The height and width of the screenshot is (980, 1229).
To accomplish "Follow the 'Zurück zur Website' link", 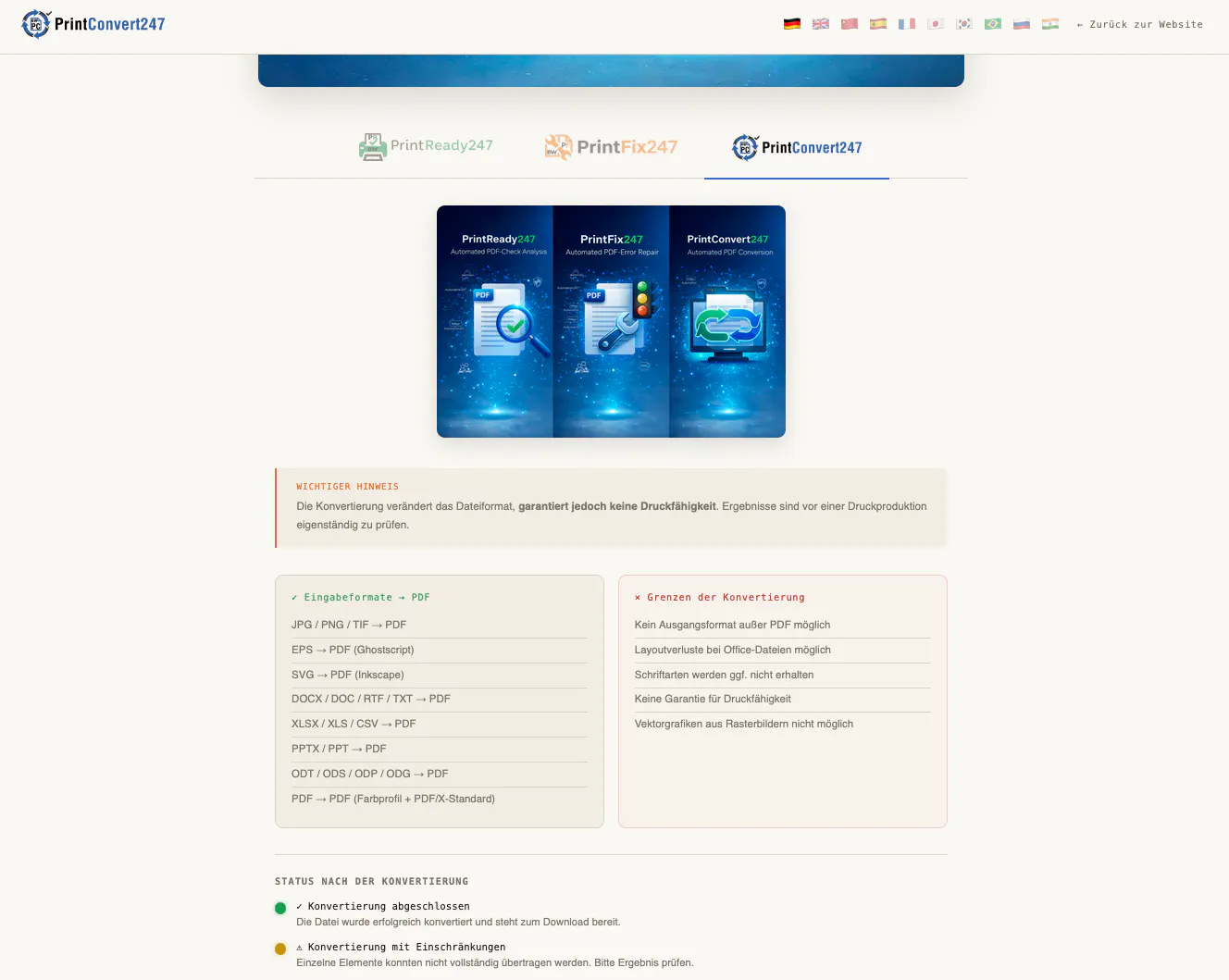I will [x=1139, y=25].
